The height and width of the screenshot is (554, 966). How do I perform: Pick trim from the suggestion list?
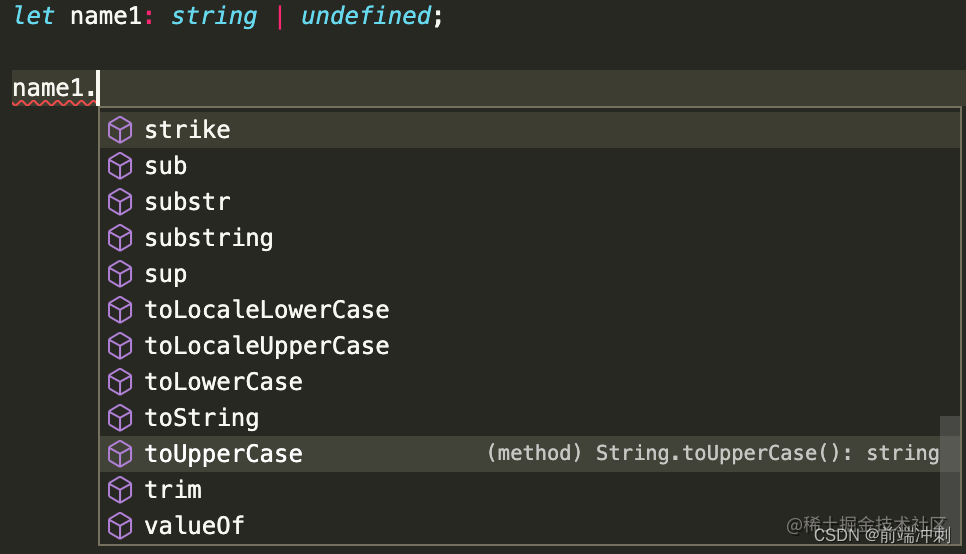[530, 490]
